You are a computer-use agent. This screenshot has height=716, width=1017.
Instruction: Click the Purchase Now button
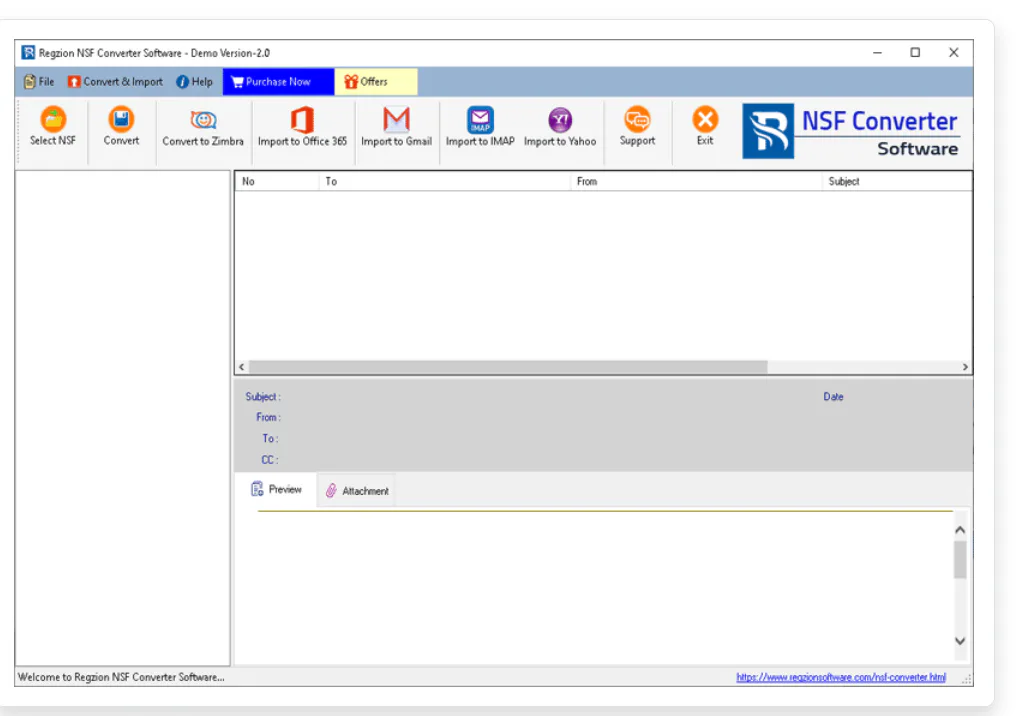278,82
